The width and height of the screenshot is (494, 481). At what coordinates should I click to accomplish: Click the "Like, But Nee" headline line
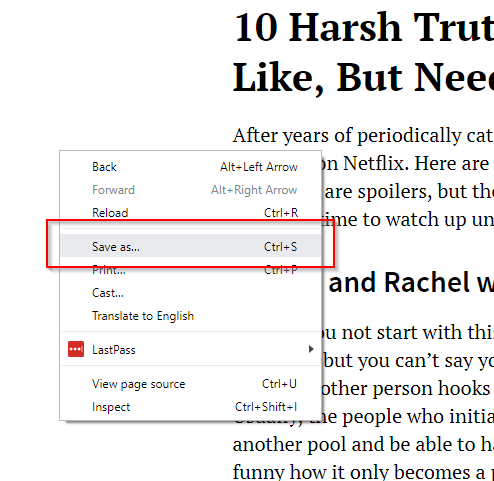click(x=363, y=78)
